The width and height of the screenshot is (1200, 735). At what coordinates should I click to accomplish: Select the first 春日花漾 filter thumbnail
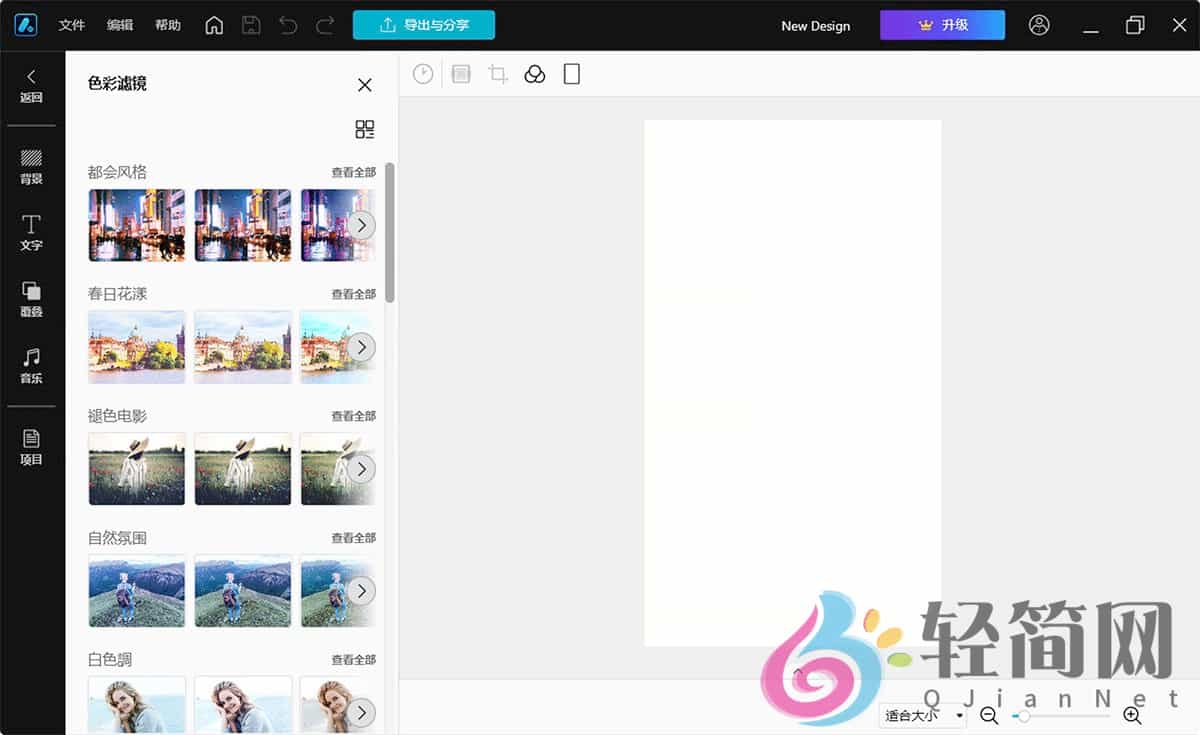coord(136,346)
